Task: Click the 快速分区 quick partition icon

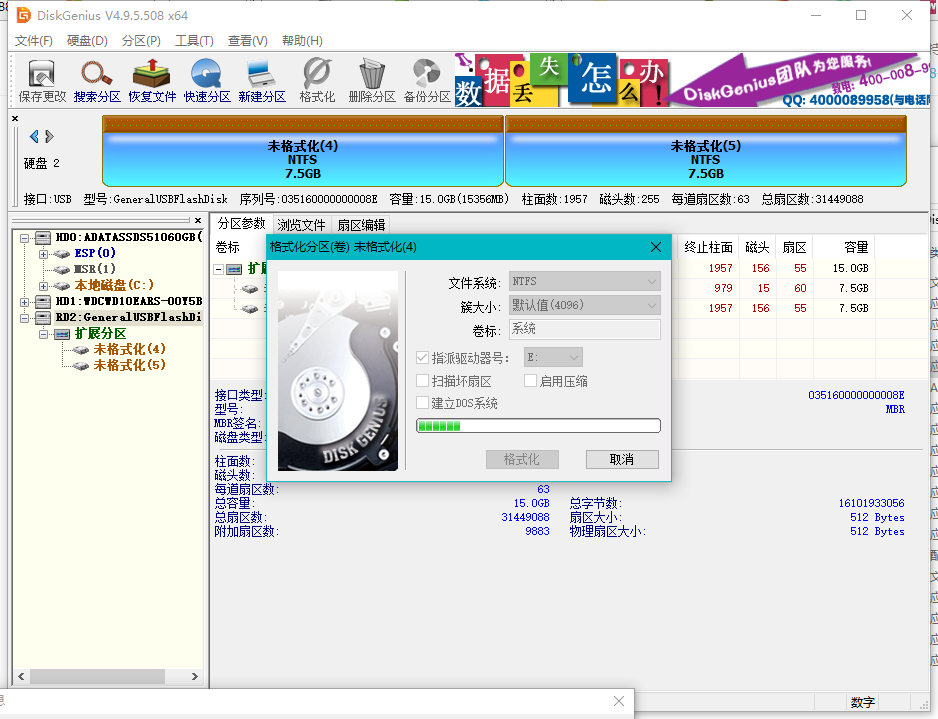Action: [207, 79]
